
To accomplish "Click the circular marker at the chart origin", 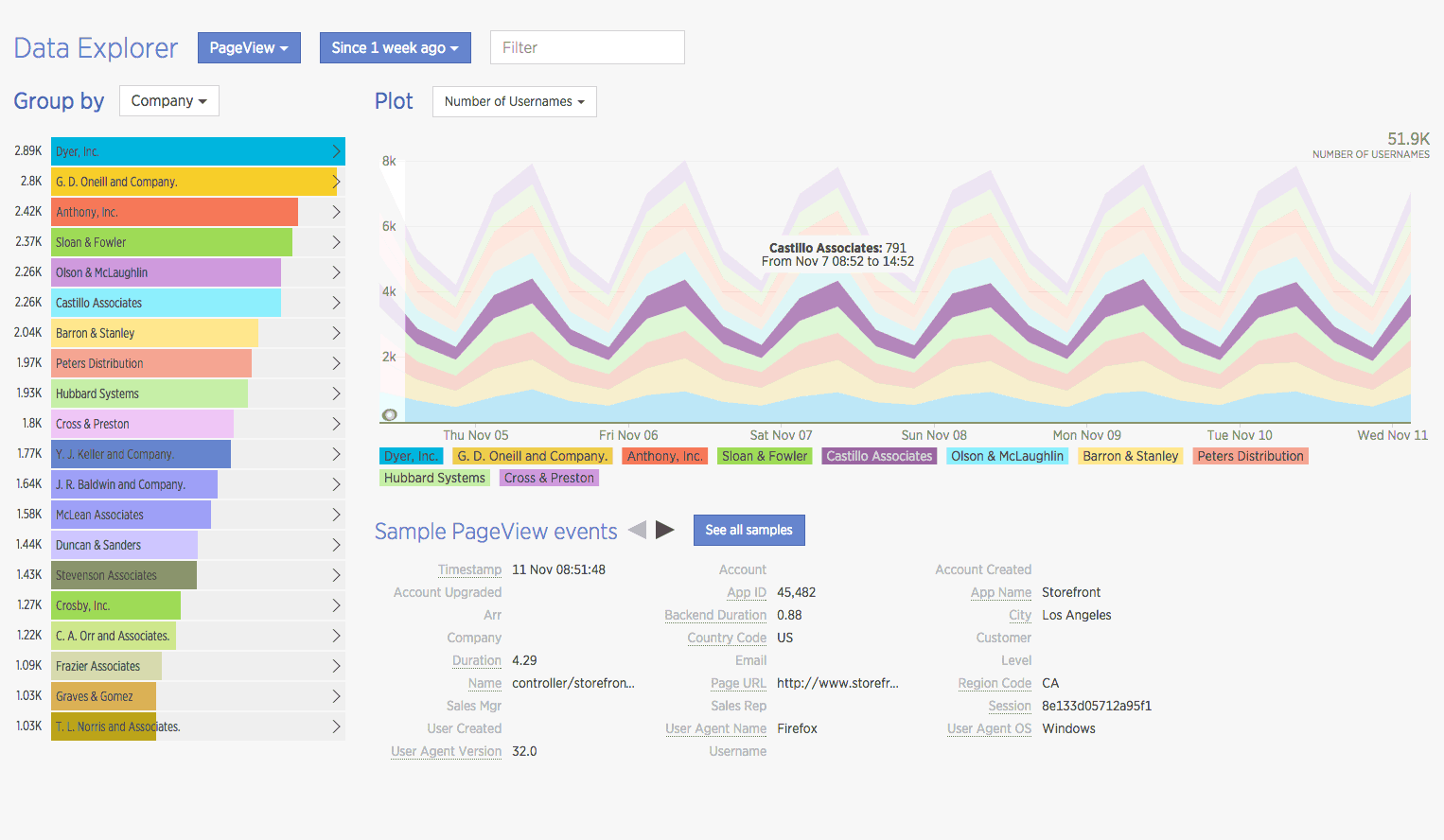I will pos(390,414).
